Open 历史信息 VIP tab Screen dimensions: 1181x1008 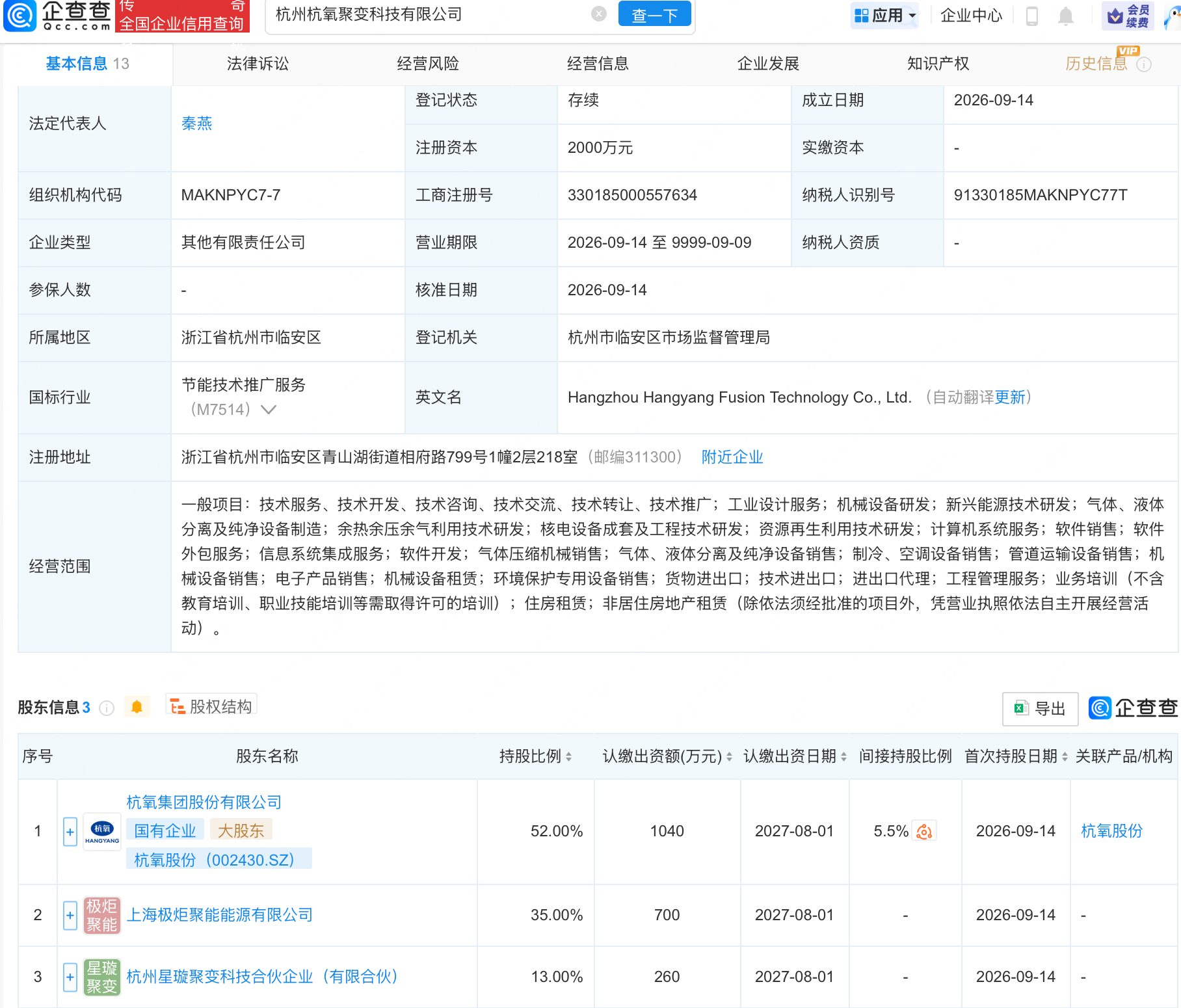click(1096, 64)
